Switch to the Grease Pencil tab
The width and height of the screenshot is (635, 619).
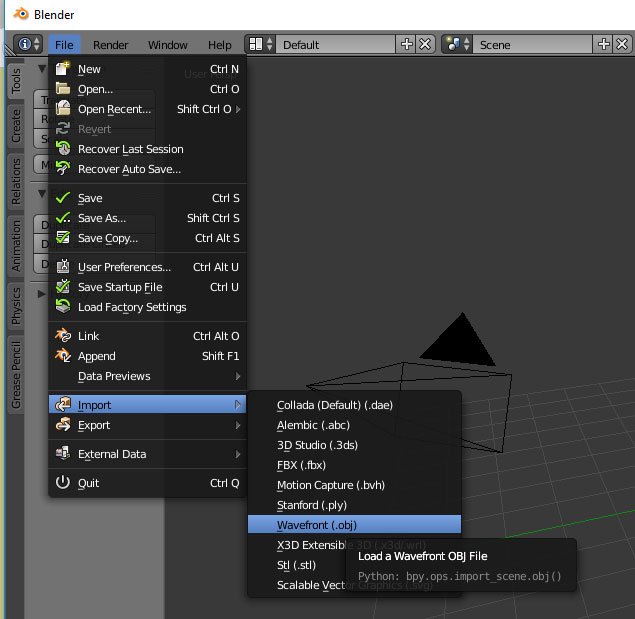[16, 375]
